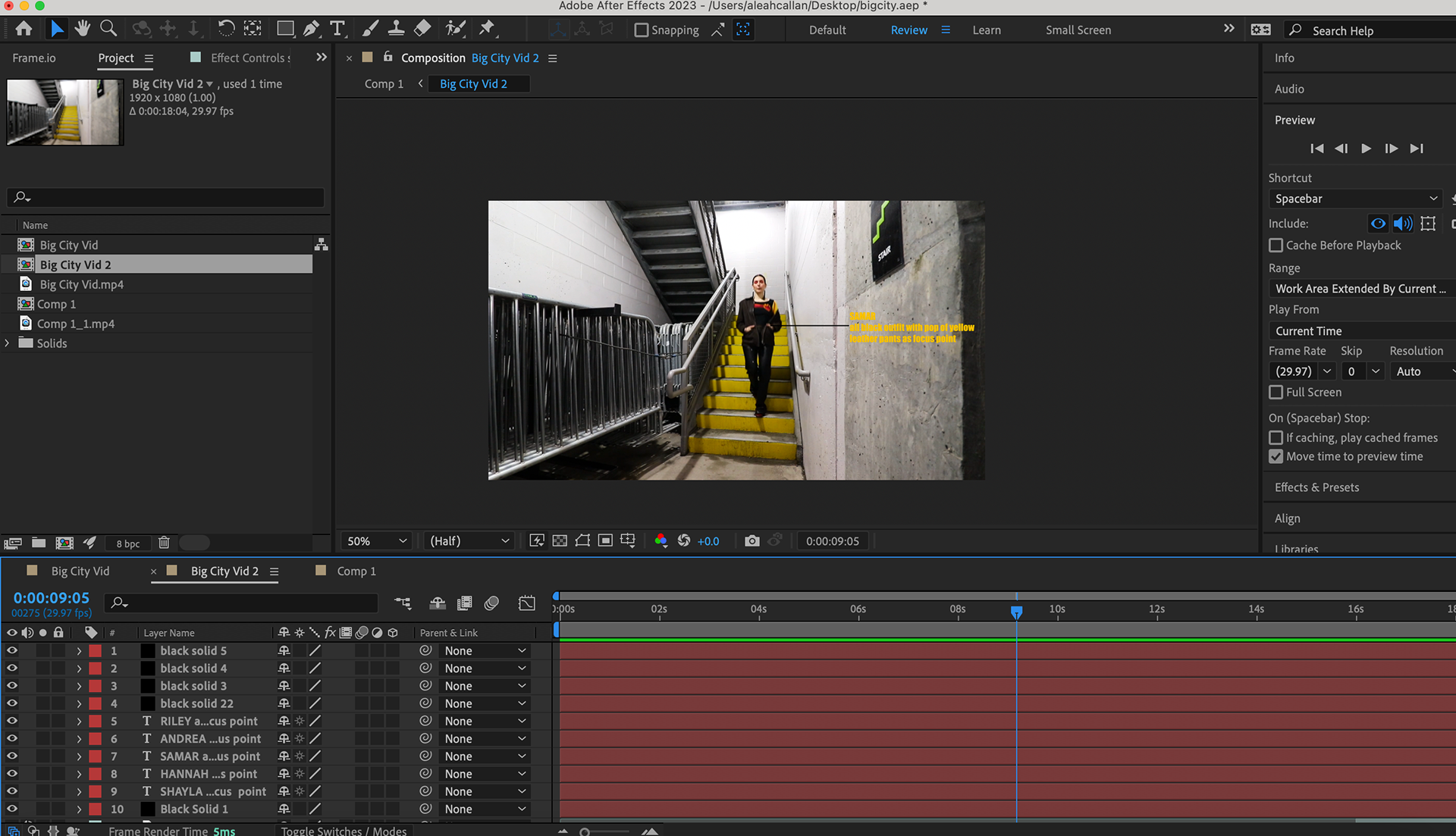Enable the Snapping checkbox
1456x836 pixels.
642,30
